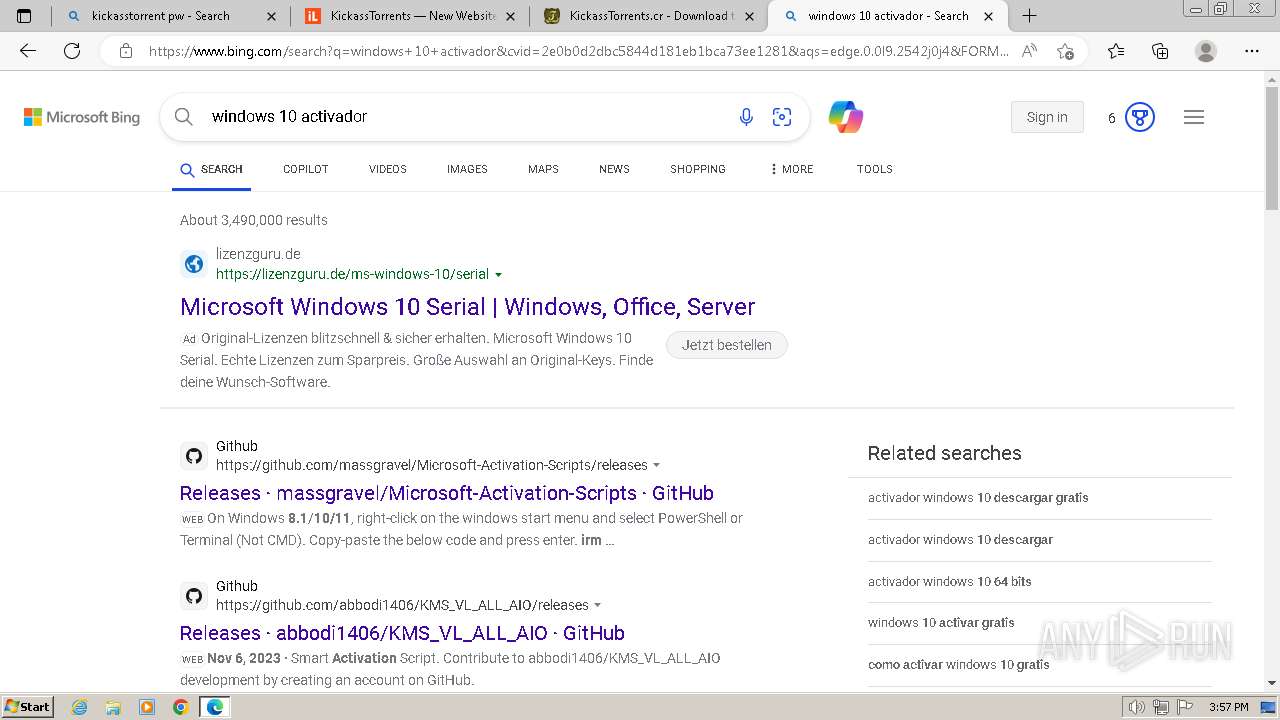
Task: Select the NEWS search tab
Action: (x=614, y=169)
